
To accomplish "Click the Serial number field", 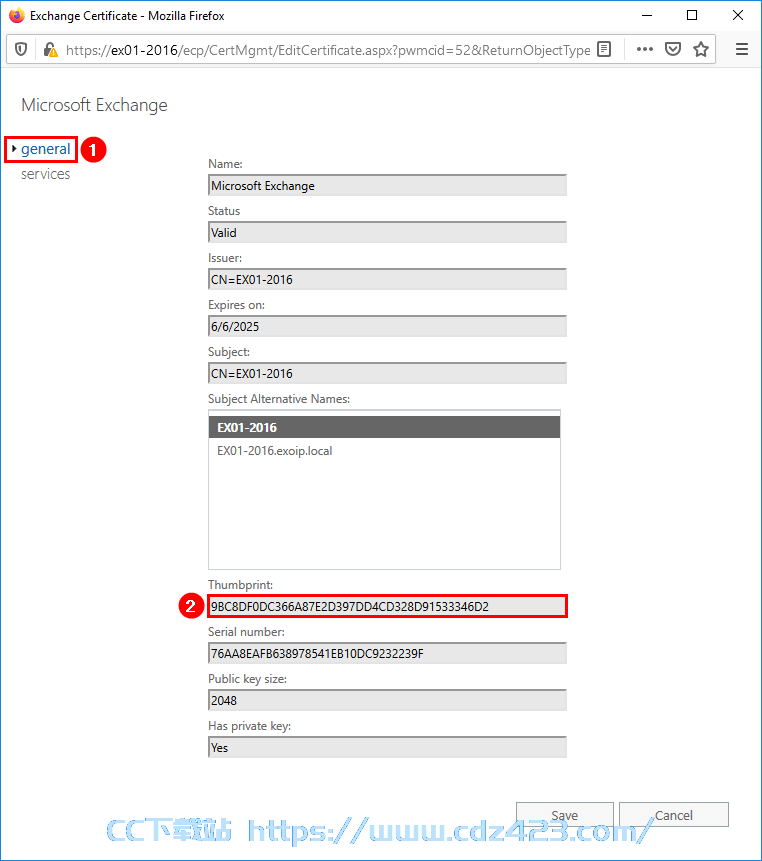I will (387, 653).
